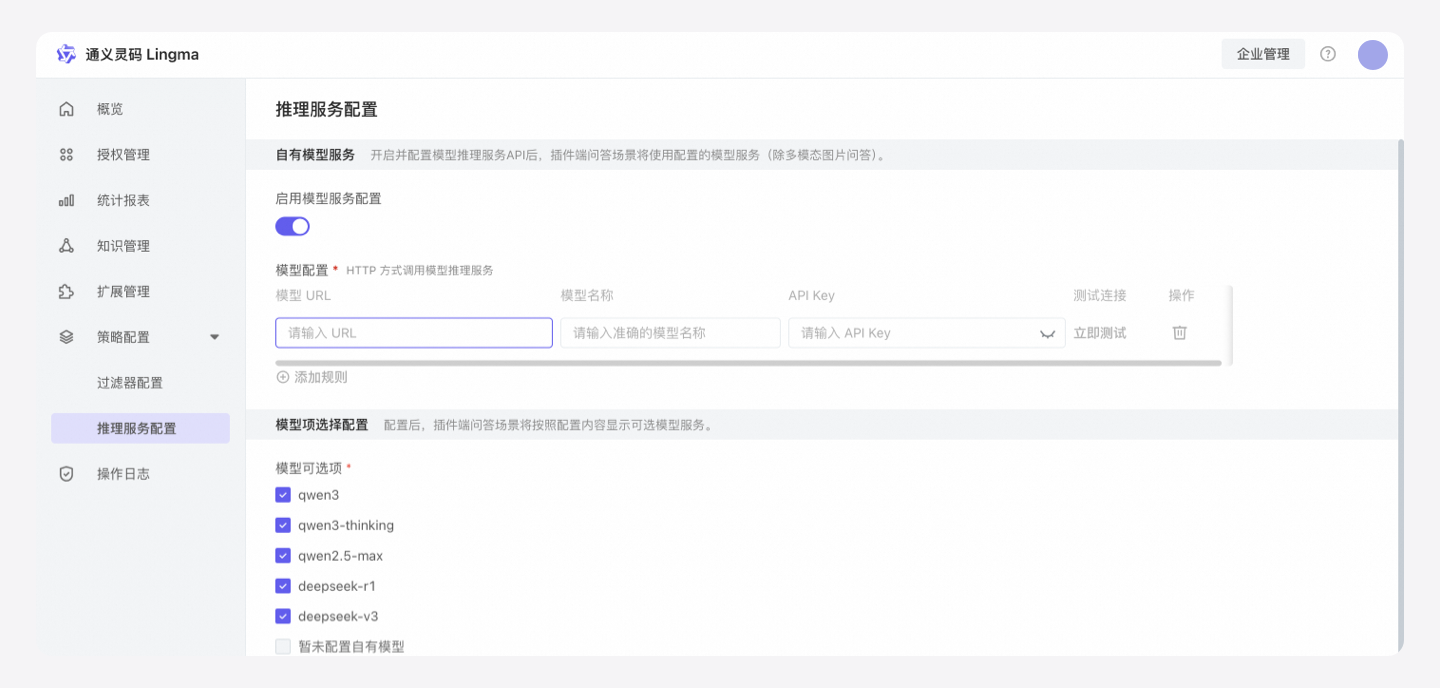Open the help question mark icon
The width and height of the screenshot is (1440, 688).
click(x=1328, y=54)
